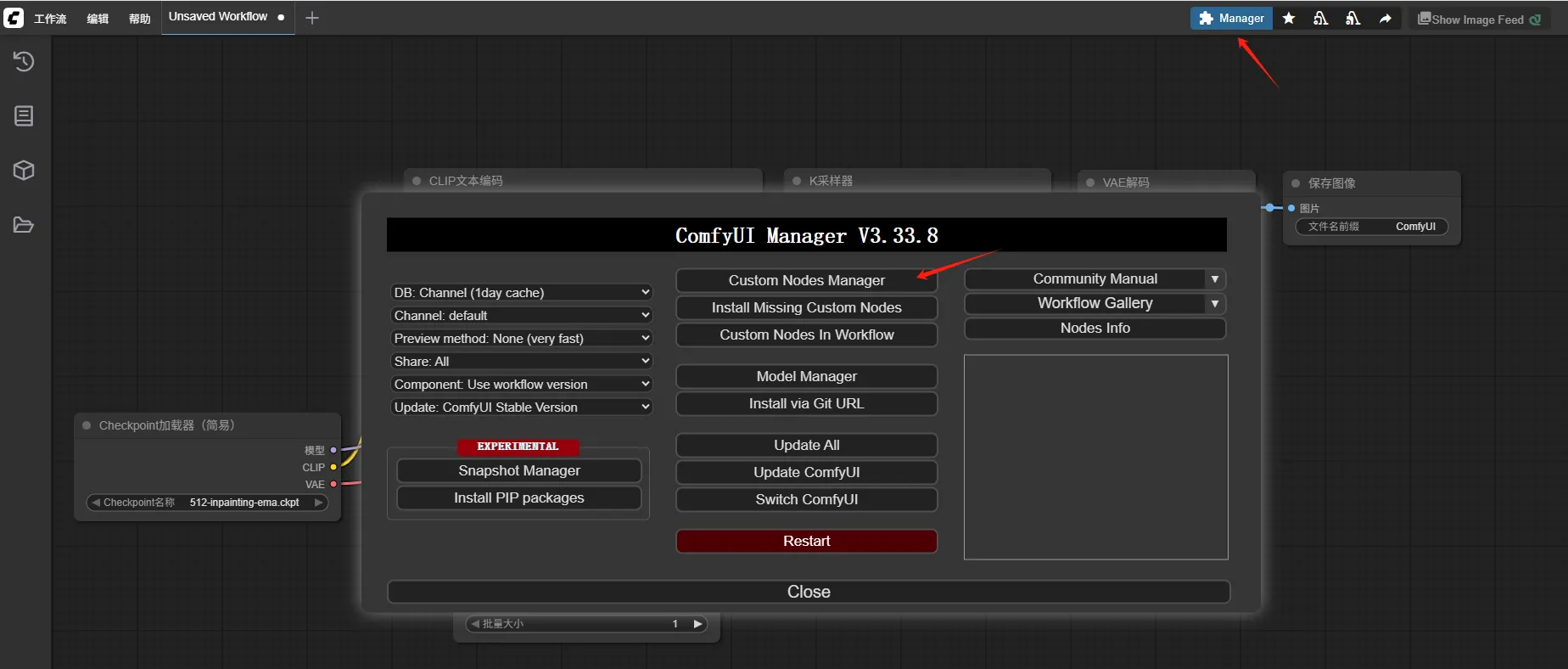Viewport: 1568px width, 669px height.
Task: Open Nodes Info
Action: point(1095,328)
